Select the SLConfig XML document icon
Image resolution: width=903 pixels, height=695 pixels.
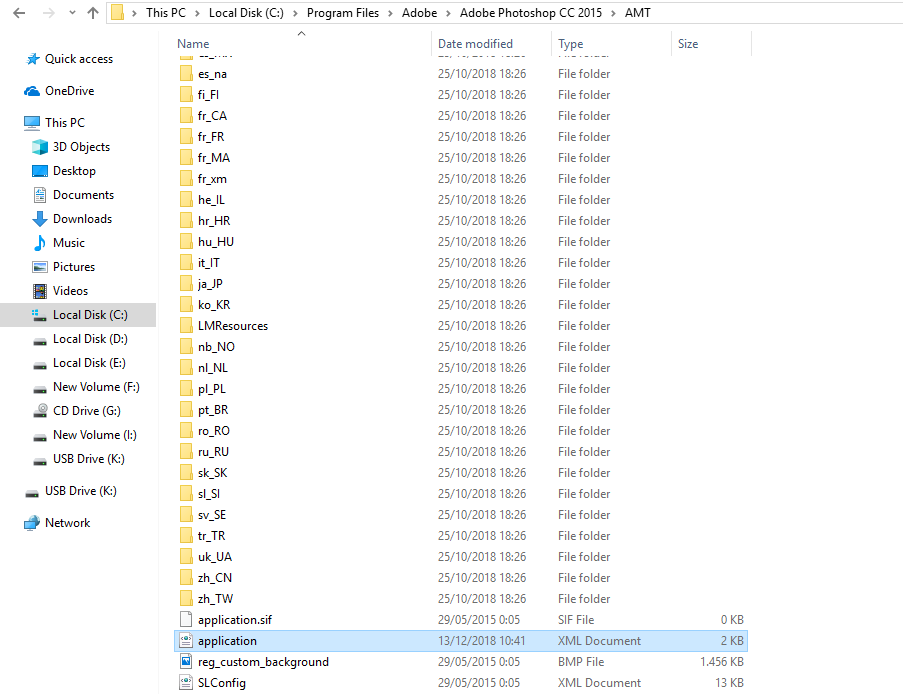[186, 682]
